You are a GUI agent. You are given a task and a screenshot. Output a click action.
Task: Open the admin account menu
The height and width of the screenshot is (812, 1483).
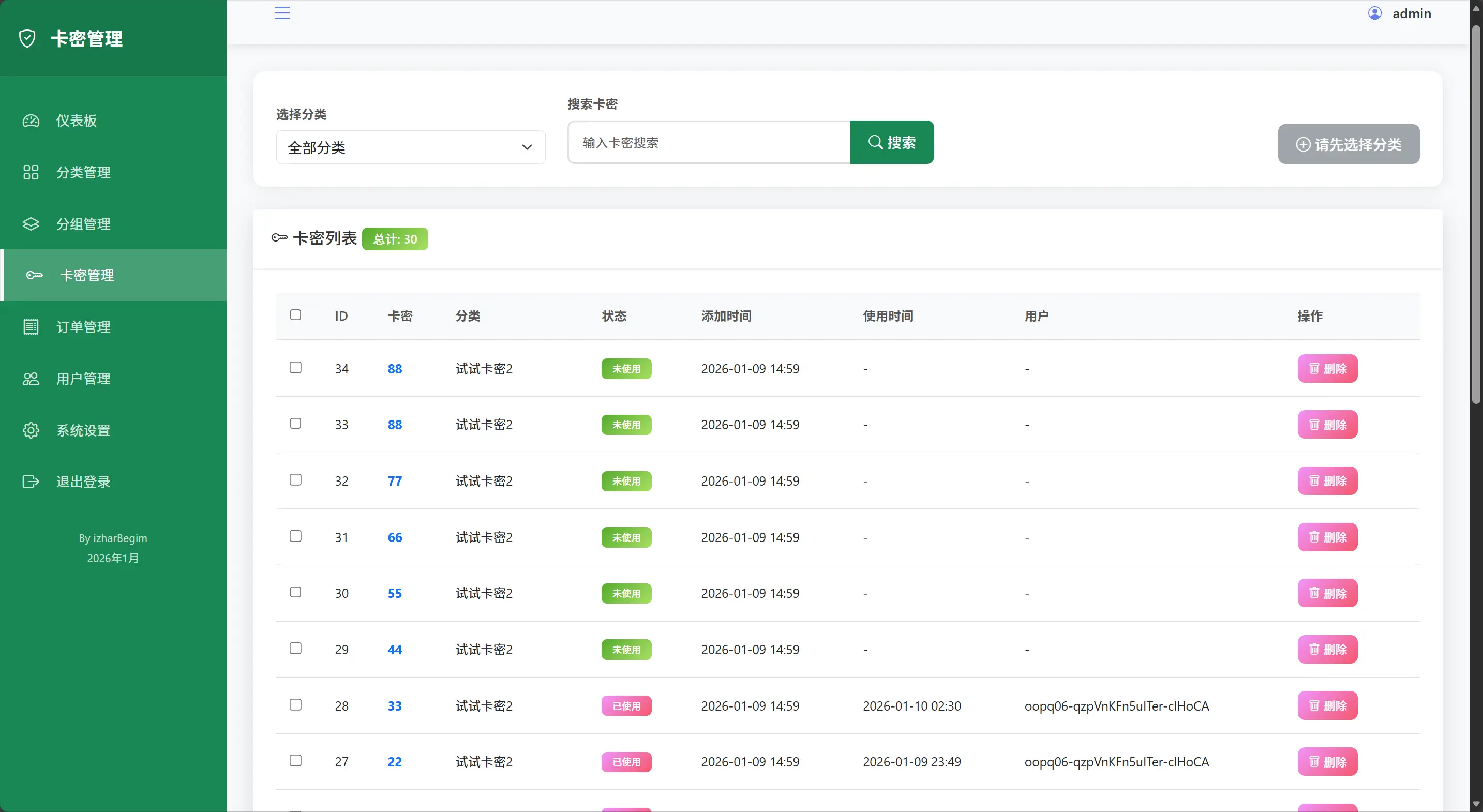click(x=1411, y=13)
